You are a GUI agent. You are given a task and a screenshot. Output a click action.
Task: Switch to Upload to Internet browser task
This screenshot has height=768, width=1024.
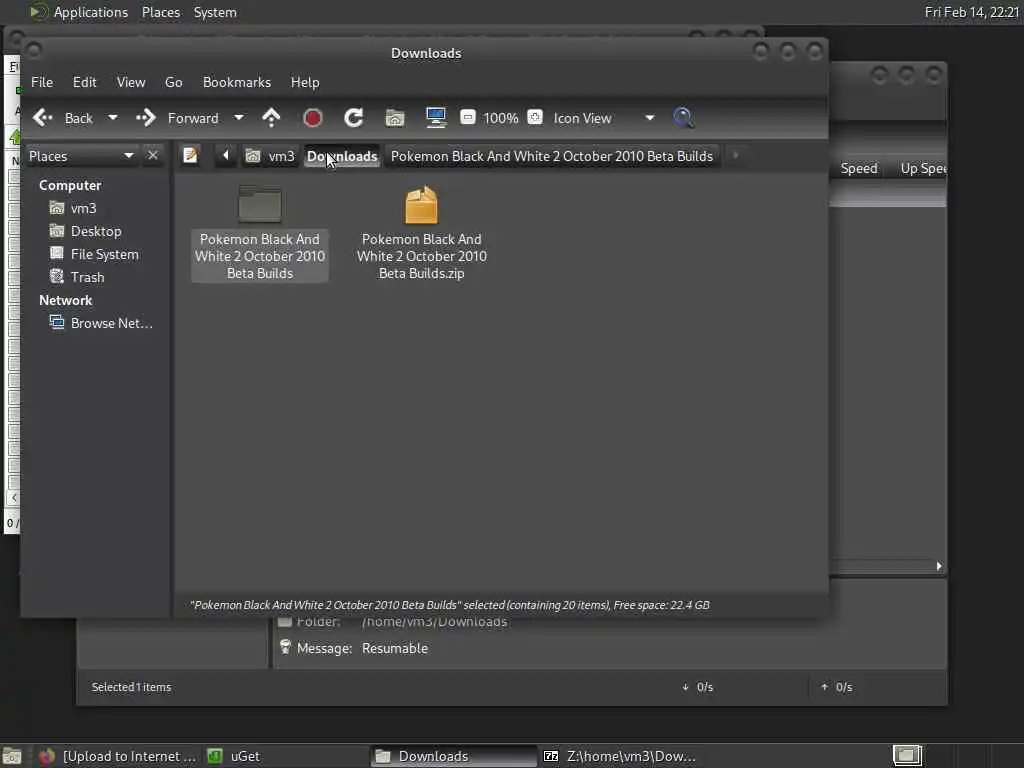tap(117, 756)
